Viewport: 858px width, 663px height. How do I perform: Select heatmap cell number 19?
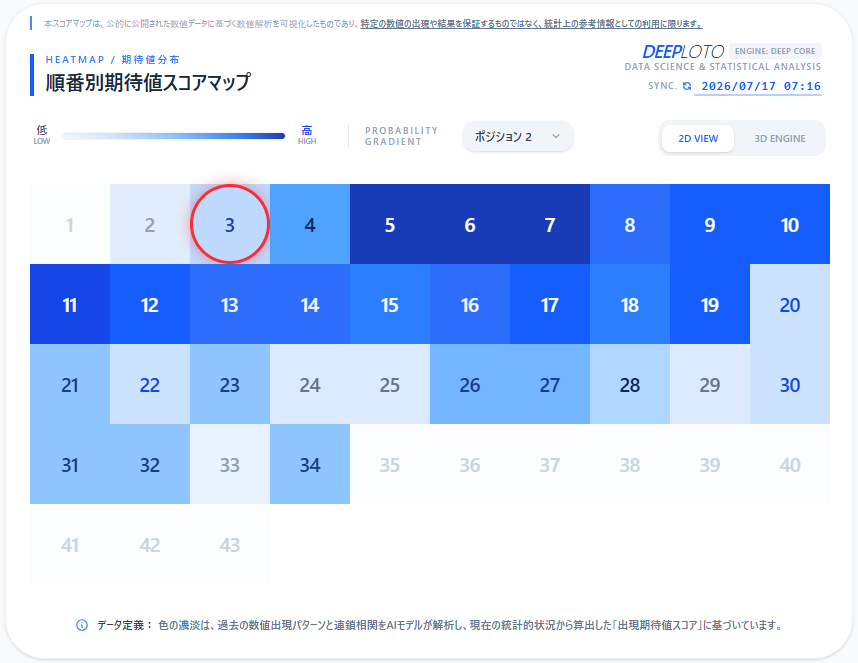tap(710, 304)
